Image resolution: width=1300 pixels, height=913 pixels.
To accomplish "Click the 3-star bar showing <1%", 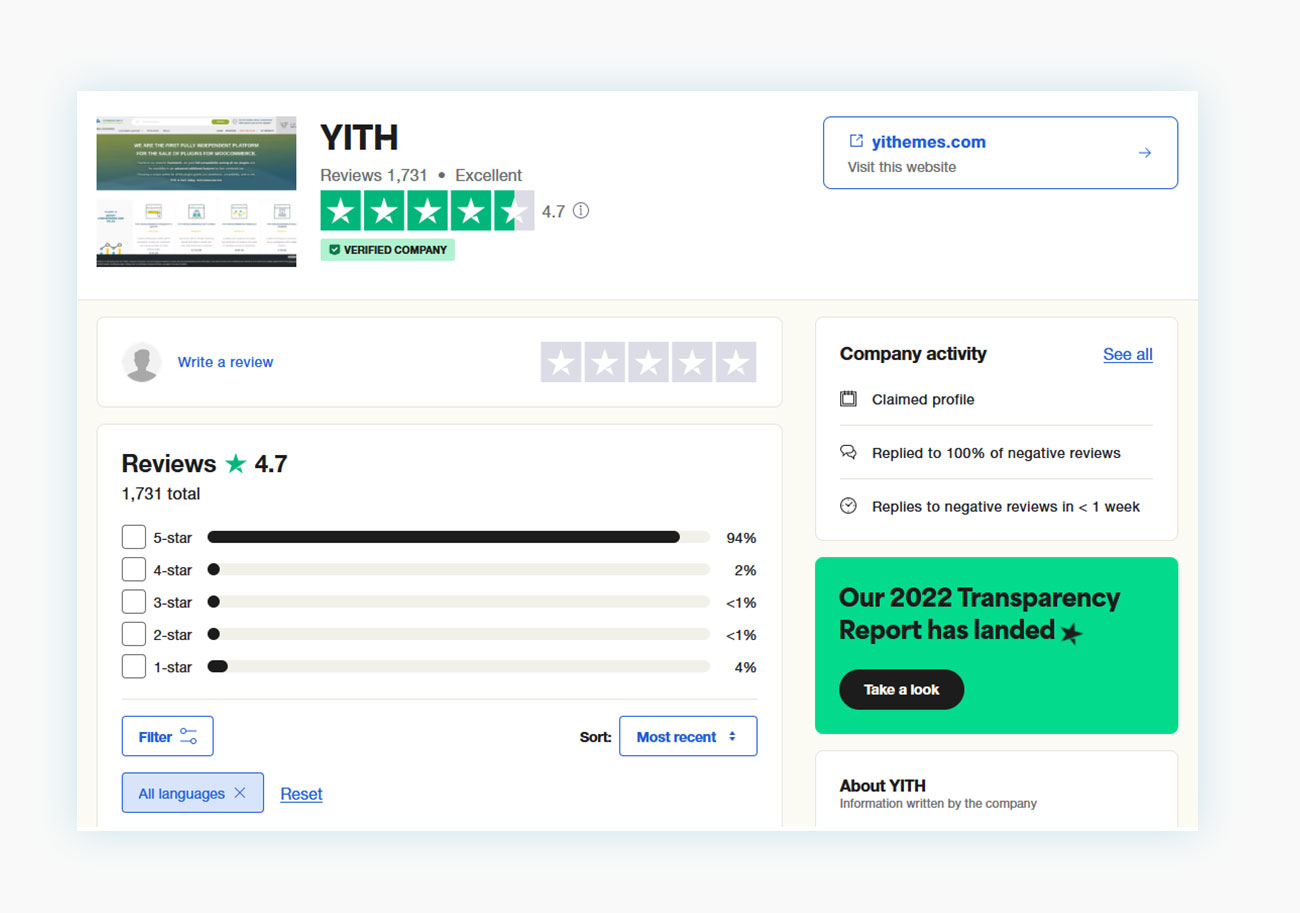I will [x=458, y=602].
